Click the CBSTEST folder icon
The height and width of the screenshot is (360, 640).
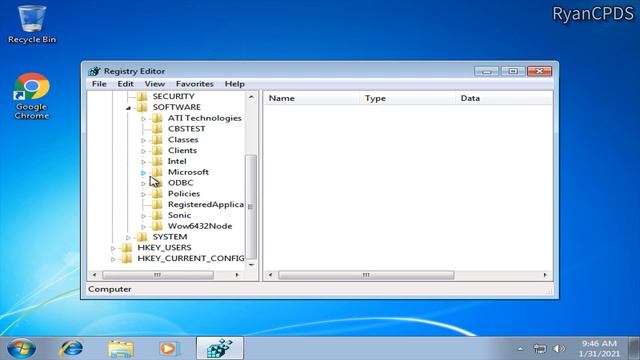[157, 129]
